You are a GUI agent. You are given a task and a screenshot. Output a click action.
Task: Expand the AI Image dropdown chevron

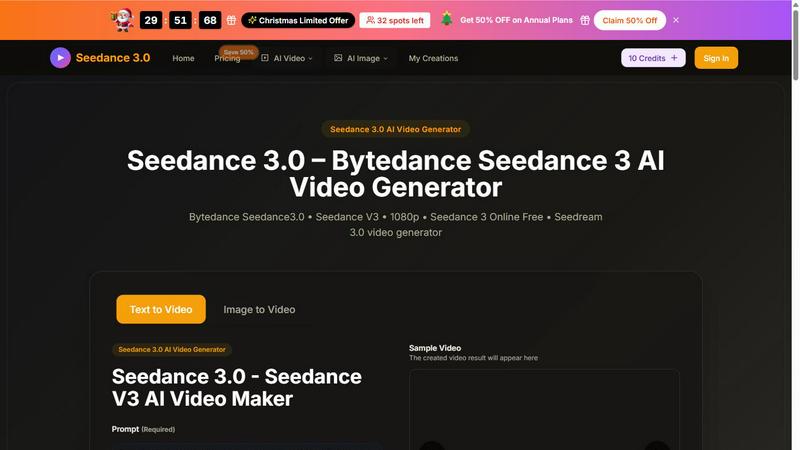[x=385, y=59]
